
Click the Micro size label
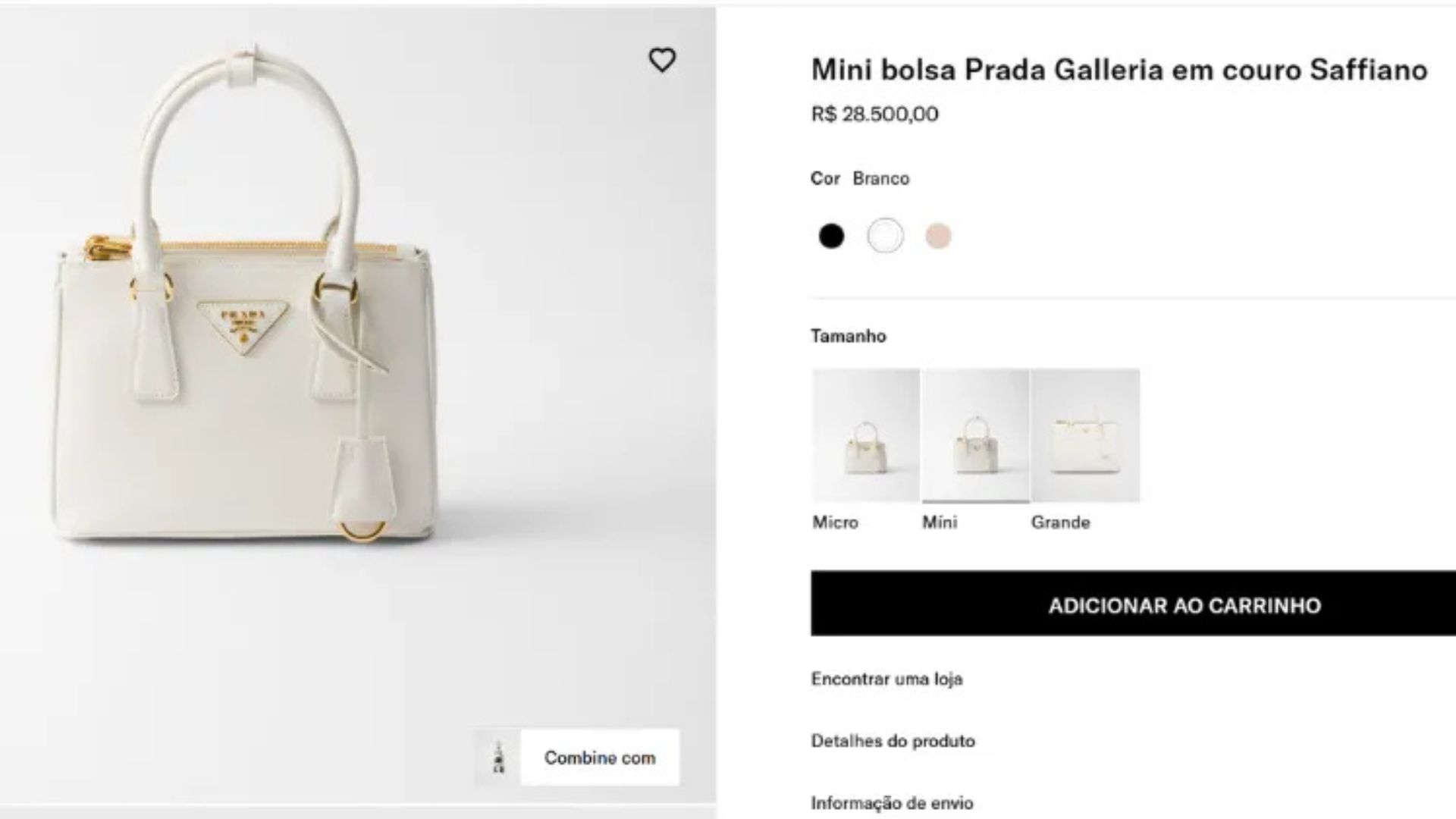pyautogui.click(x=835, y=522)
